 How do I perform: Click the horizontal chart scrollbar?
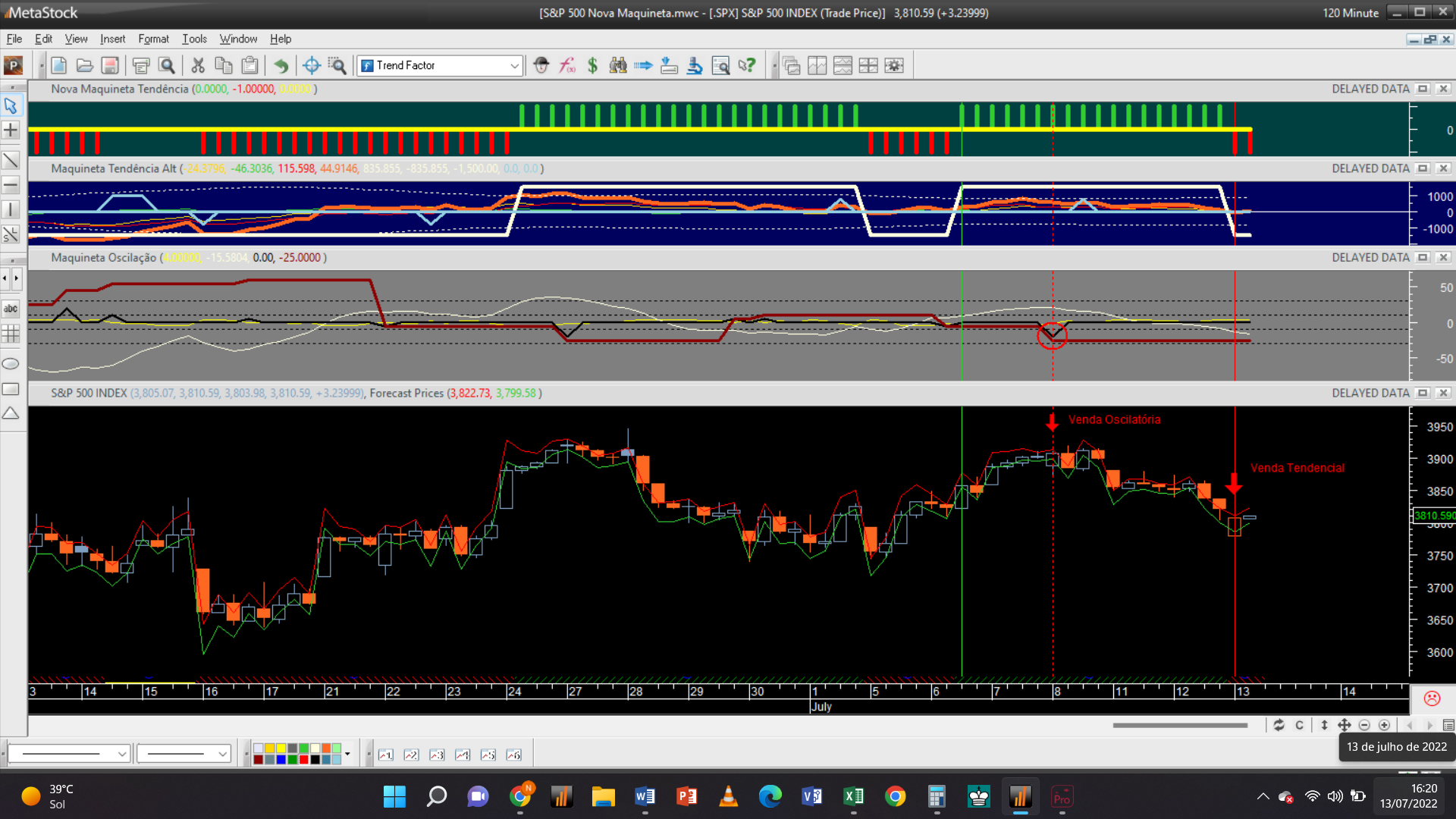point(1179,726)
